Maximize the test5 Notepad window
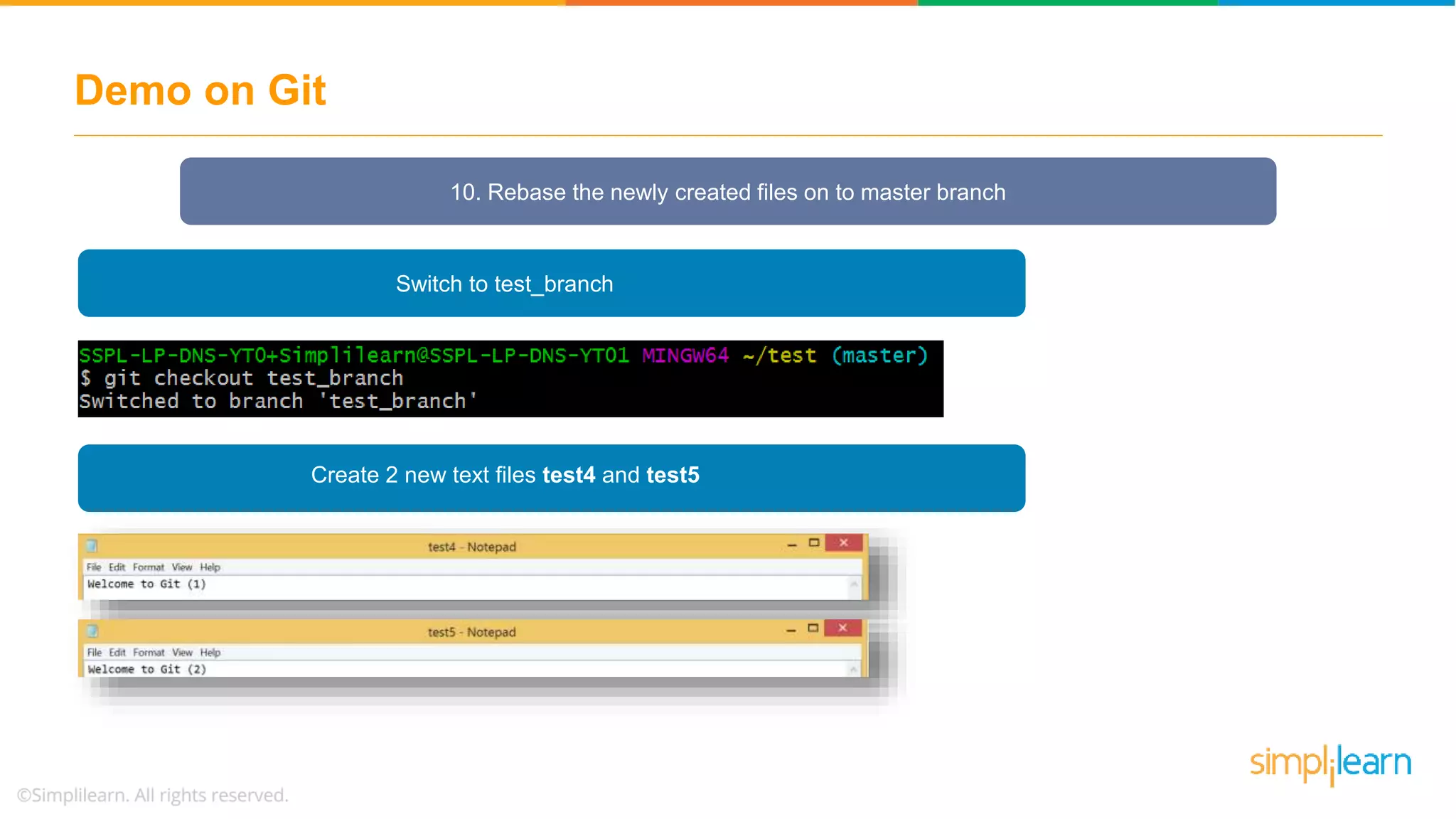Screen dimensions: 1456x819 coord(813,628)
